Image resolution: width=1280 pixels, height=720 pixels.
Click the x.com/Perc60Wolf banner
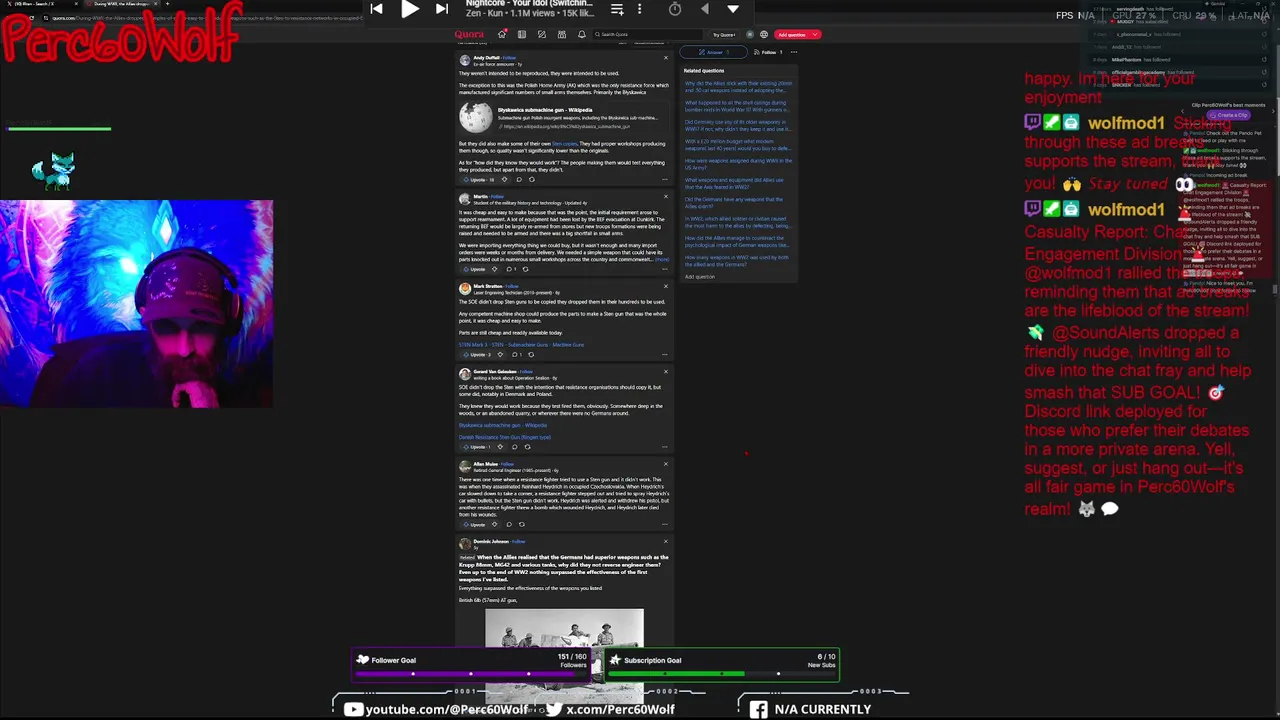(x=610, y=709)
